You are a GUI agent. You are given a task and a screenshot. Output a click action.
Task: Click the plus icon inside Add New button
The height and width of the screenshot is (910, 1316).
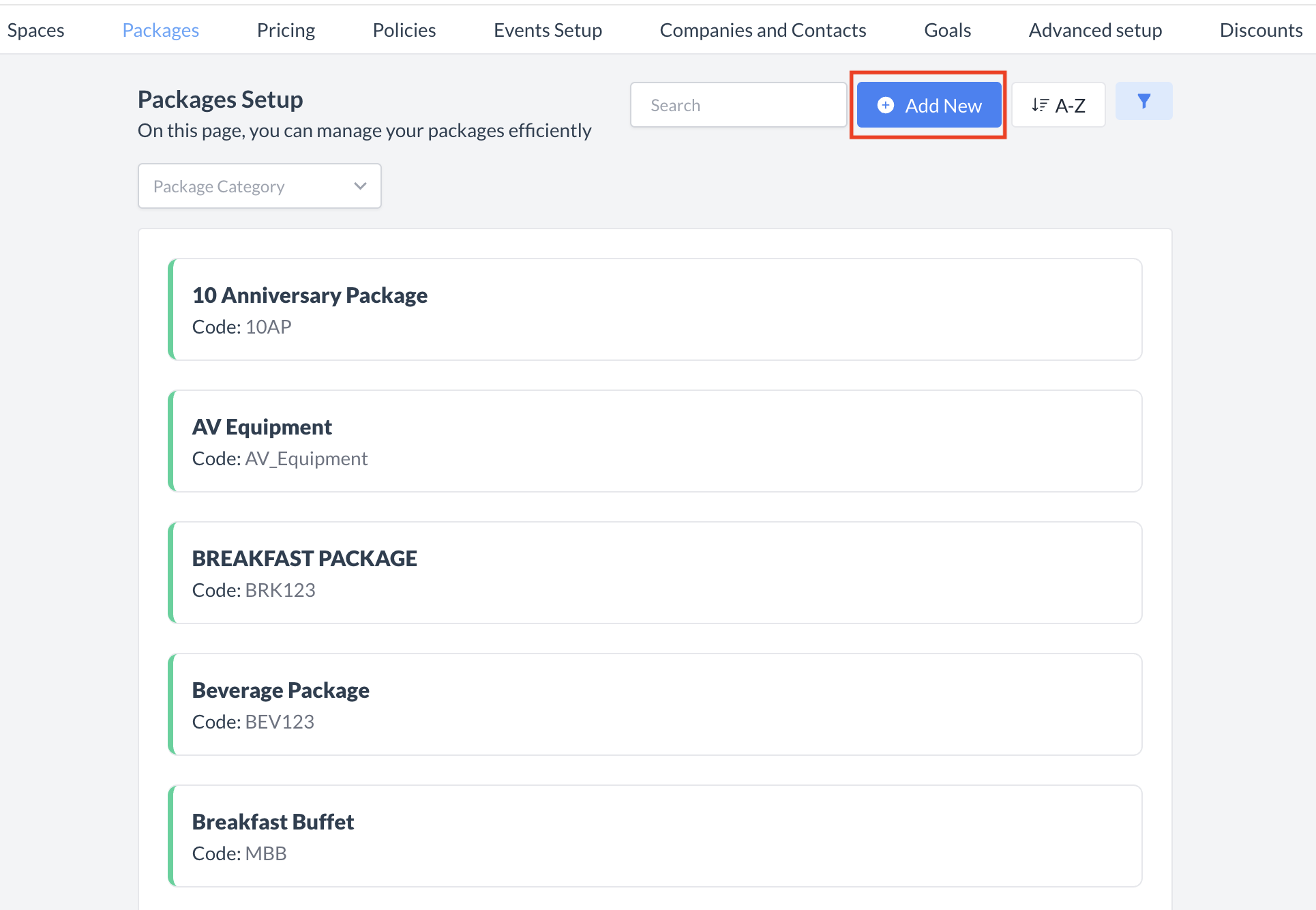pos(885,105)
